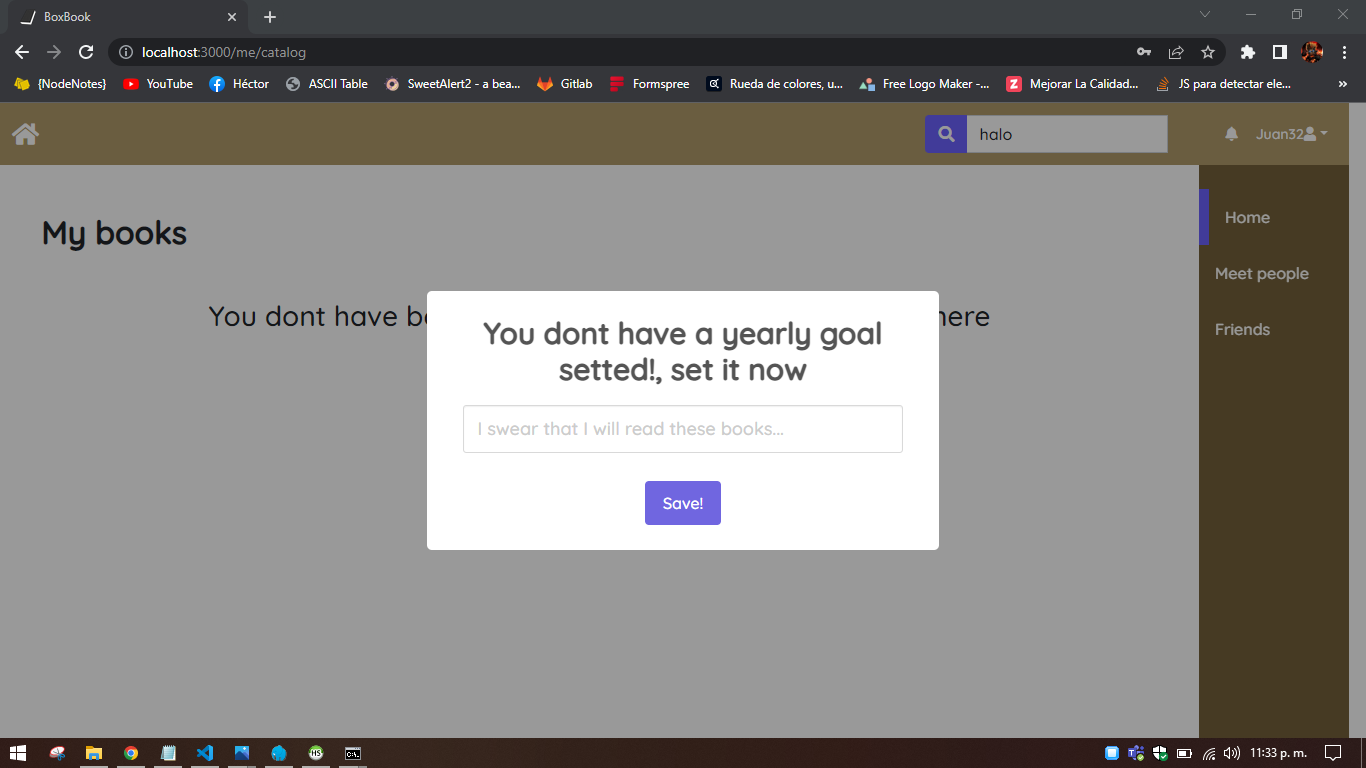
Task: Reload the current page
Action: [86, 52]
